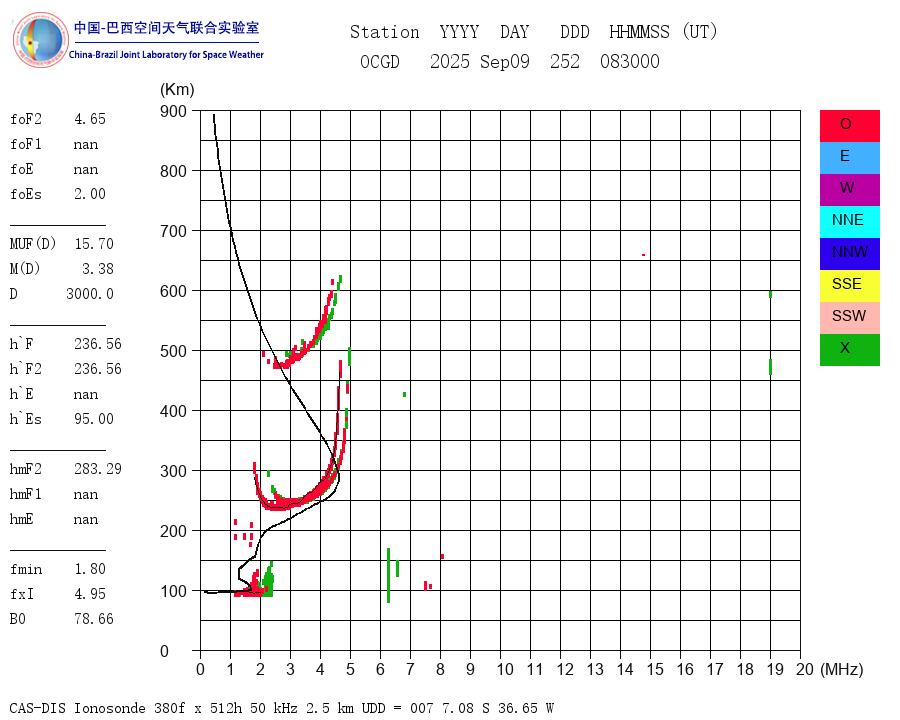Viewport: 900px width, 720px height.
Task: Select the green X legend swatch
Action: (x=849, y=350)
